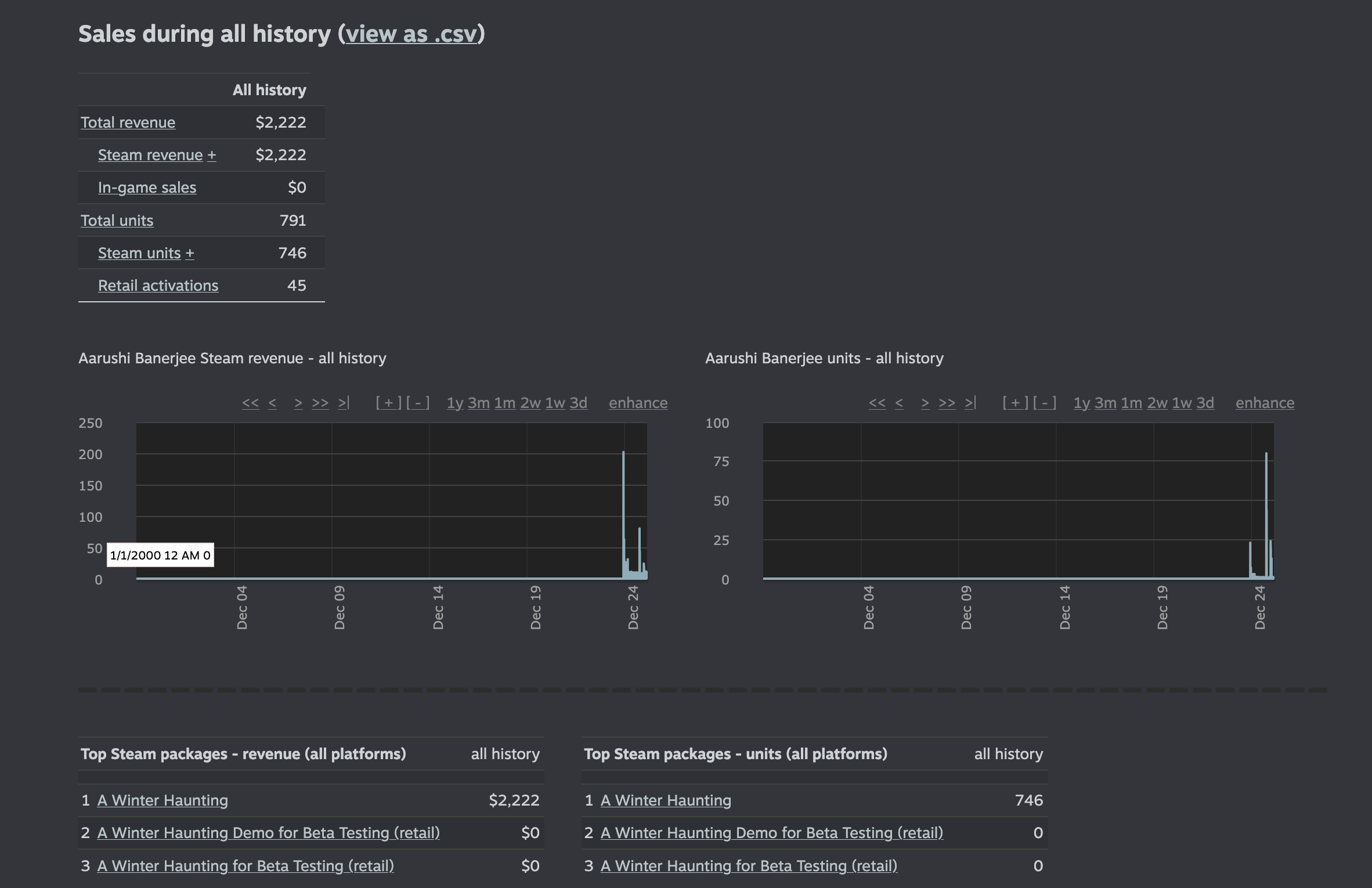Click the revenue chart jump-to-start << control
This screenshot has height=888, width=1372.
(x=250, y=403)
